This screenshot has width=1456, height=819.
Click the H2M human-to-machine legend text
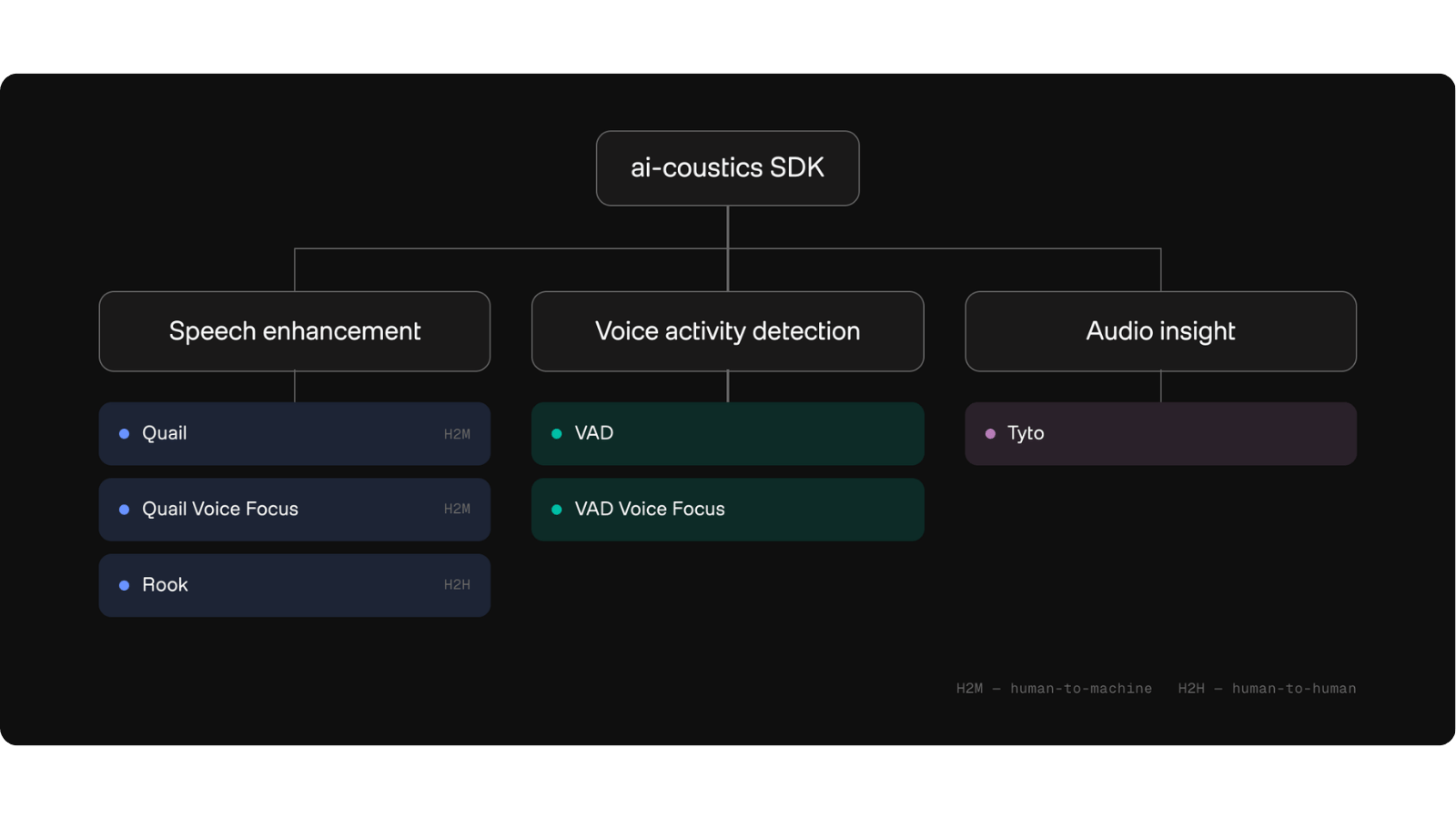coord(1054,689)
